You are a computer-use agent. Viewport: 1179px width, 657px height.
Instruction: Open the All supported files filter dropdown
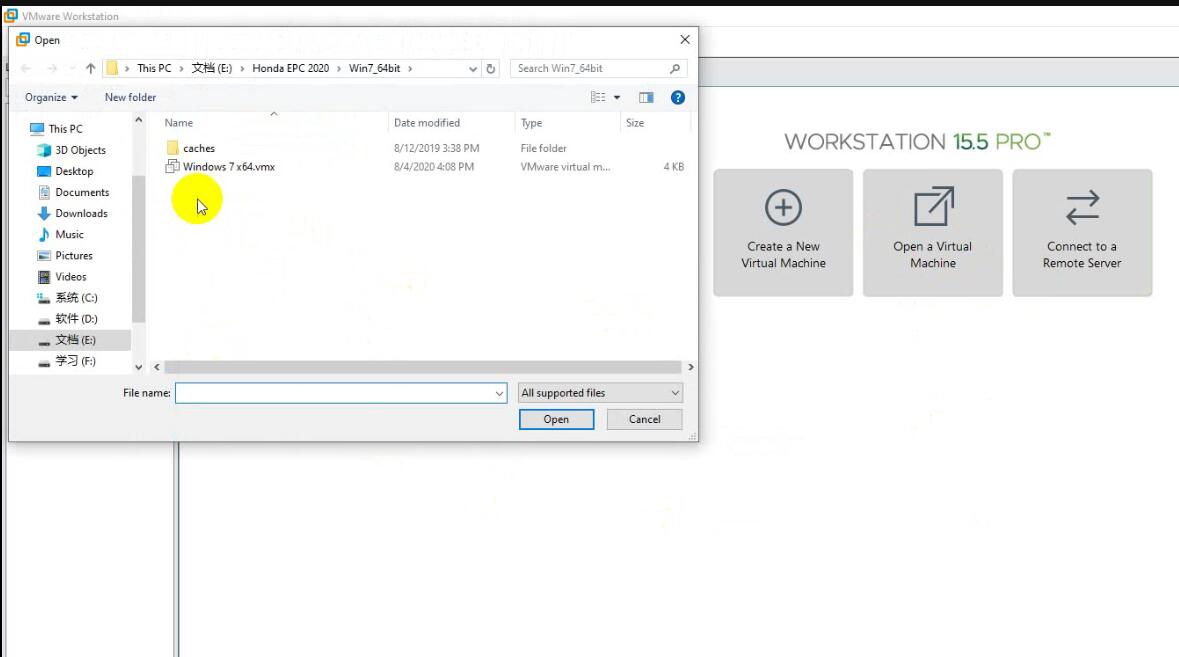[x=600, y=393]
